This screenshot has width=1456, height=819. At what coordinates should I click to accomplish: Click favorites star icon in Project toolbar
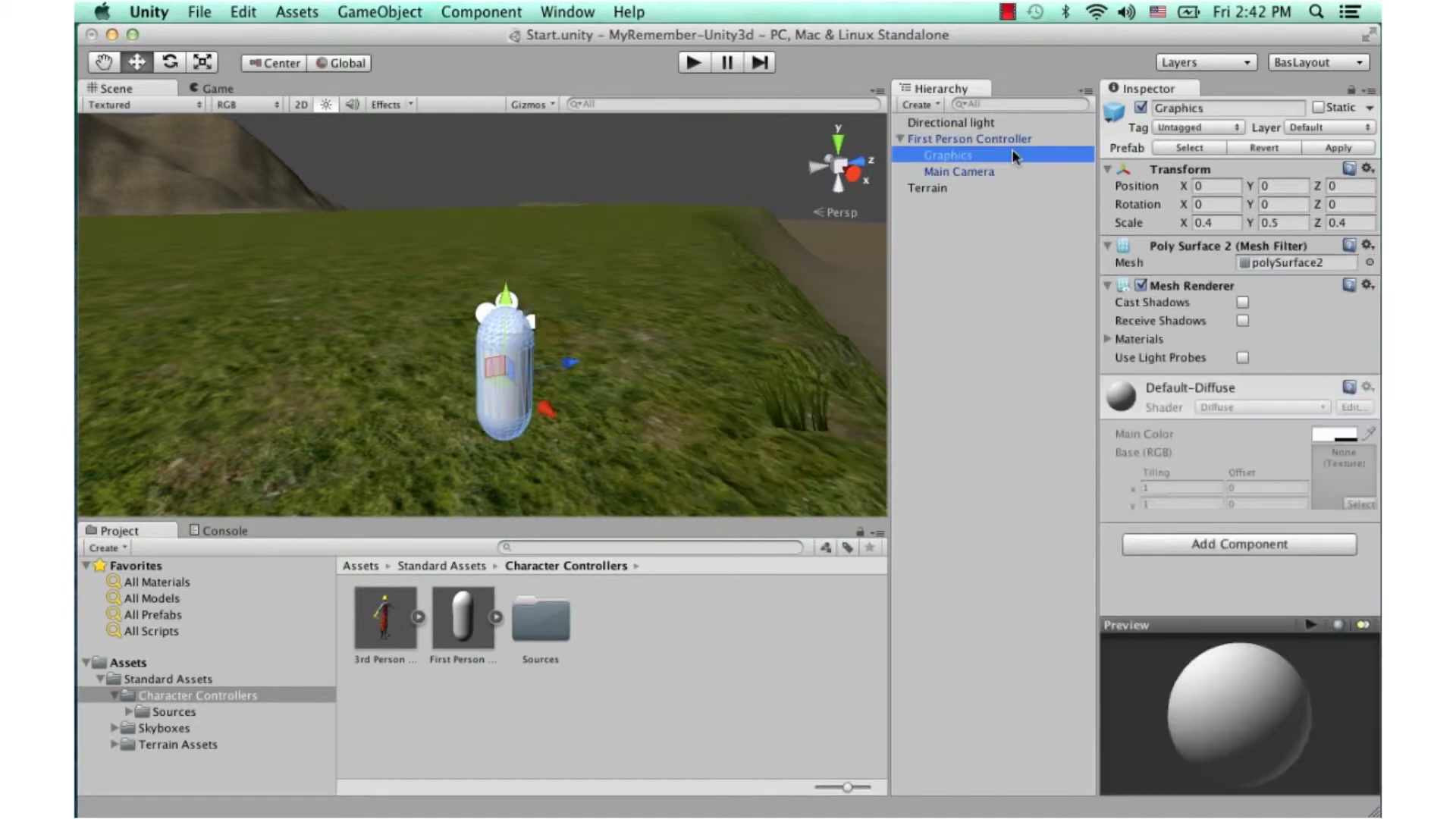pos(870,548)
